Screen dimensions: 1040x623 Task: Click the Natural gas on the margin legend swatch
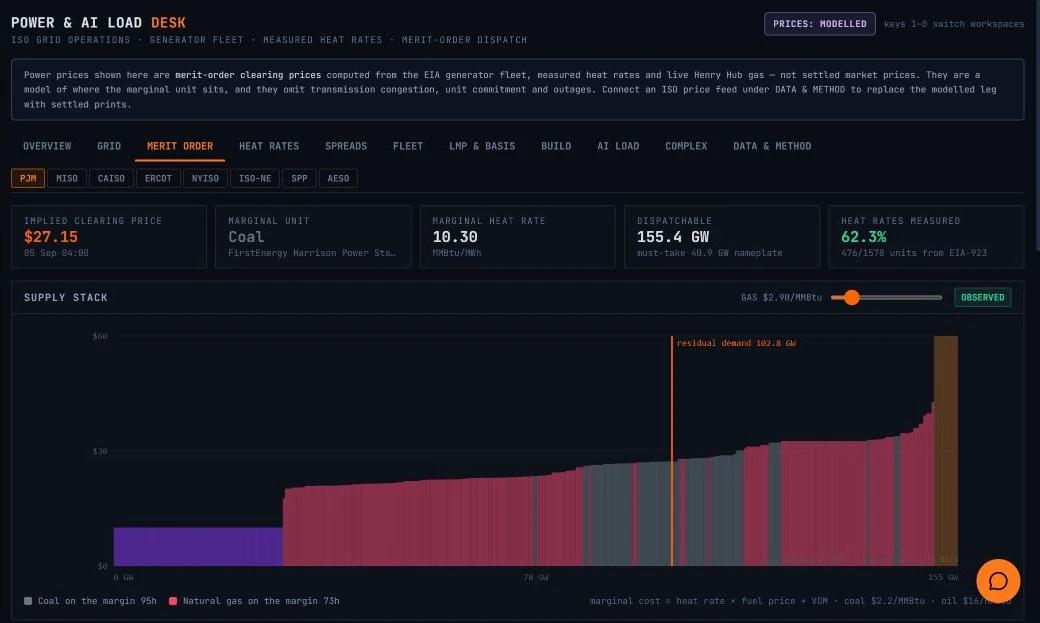click(x=173, y=601)
